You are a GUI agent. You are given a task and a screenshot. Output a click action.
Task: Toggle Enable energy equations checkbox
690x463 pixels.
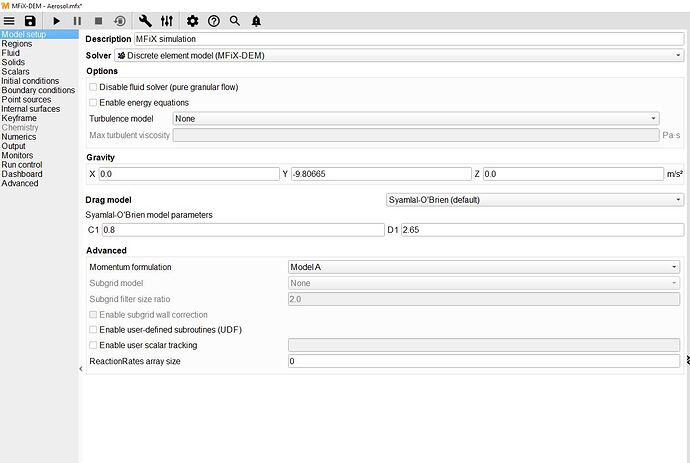coord(93,103)
